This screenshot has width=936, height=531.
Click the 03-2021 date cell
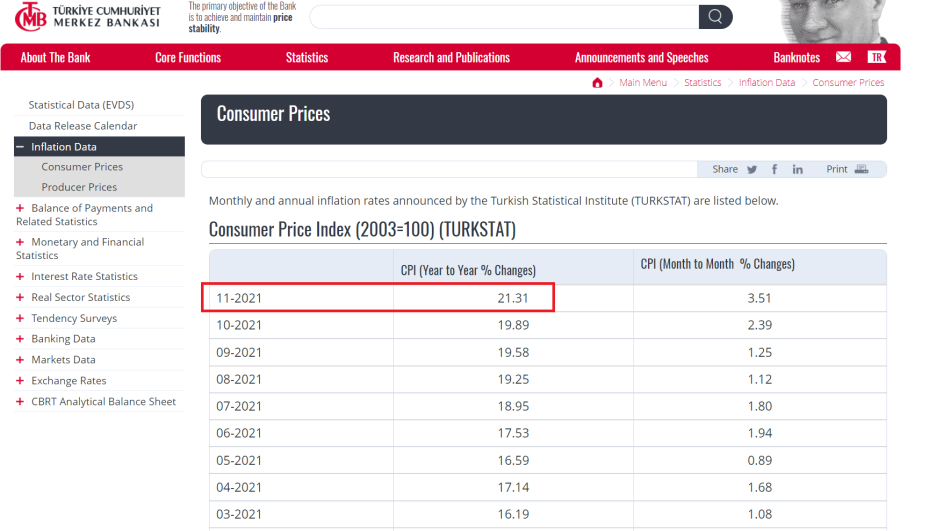(x=239, y=514)
